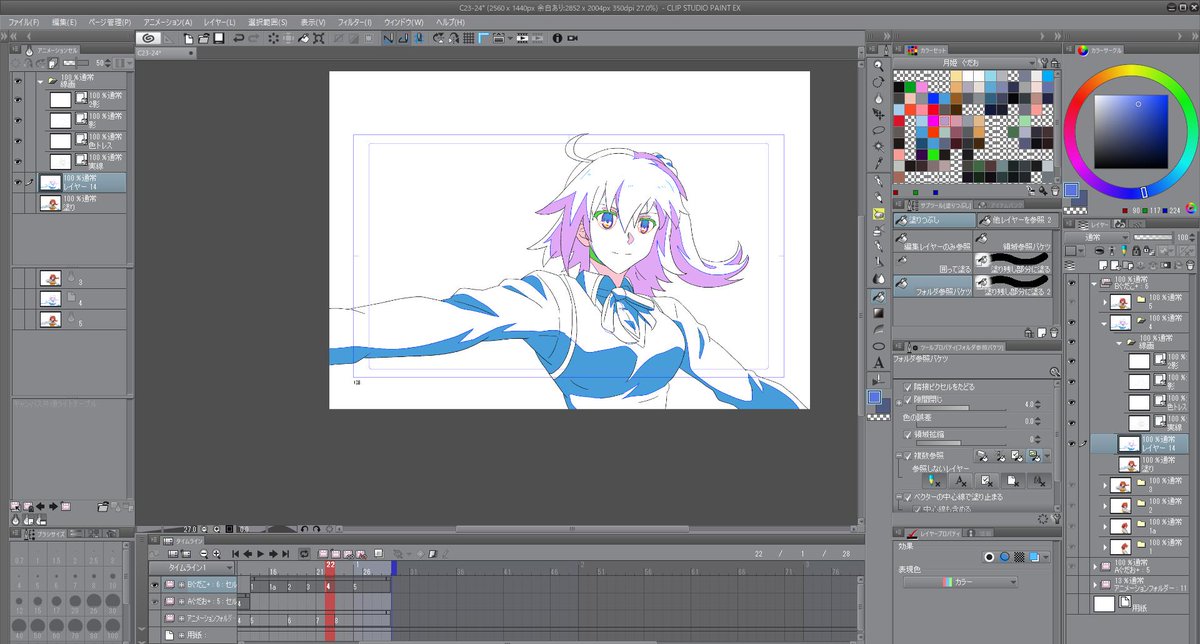Select the Fill bucket tool in tool palette
Image resolution: width=1200 pixels, height=644 pixels.
click(878, 297)
